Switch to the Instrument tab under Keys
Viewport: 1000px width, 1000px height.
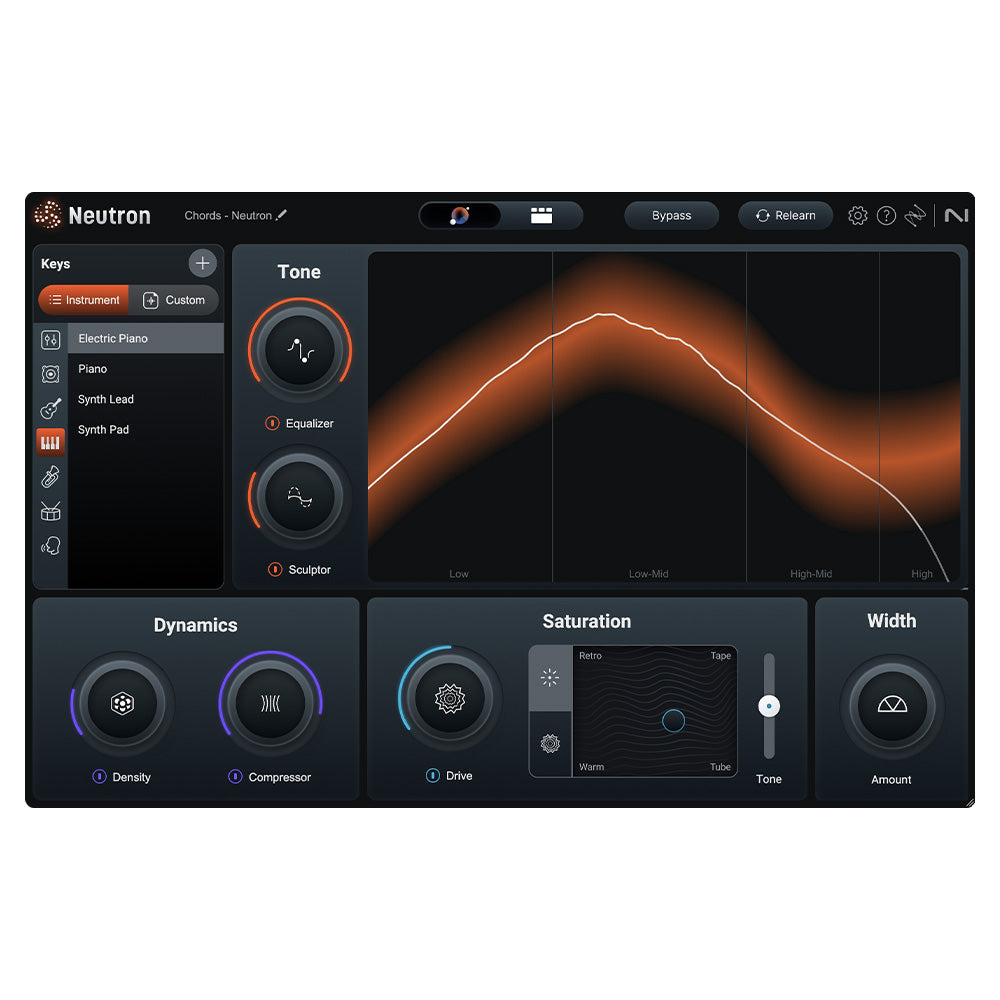click(x=84, y=300)
